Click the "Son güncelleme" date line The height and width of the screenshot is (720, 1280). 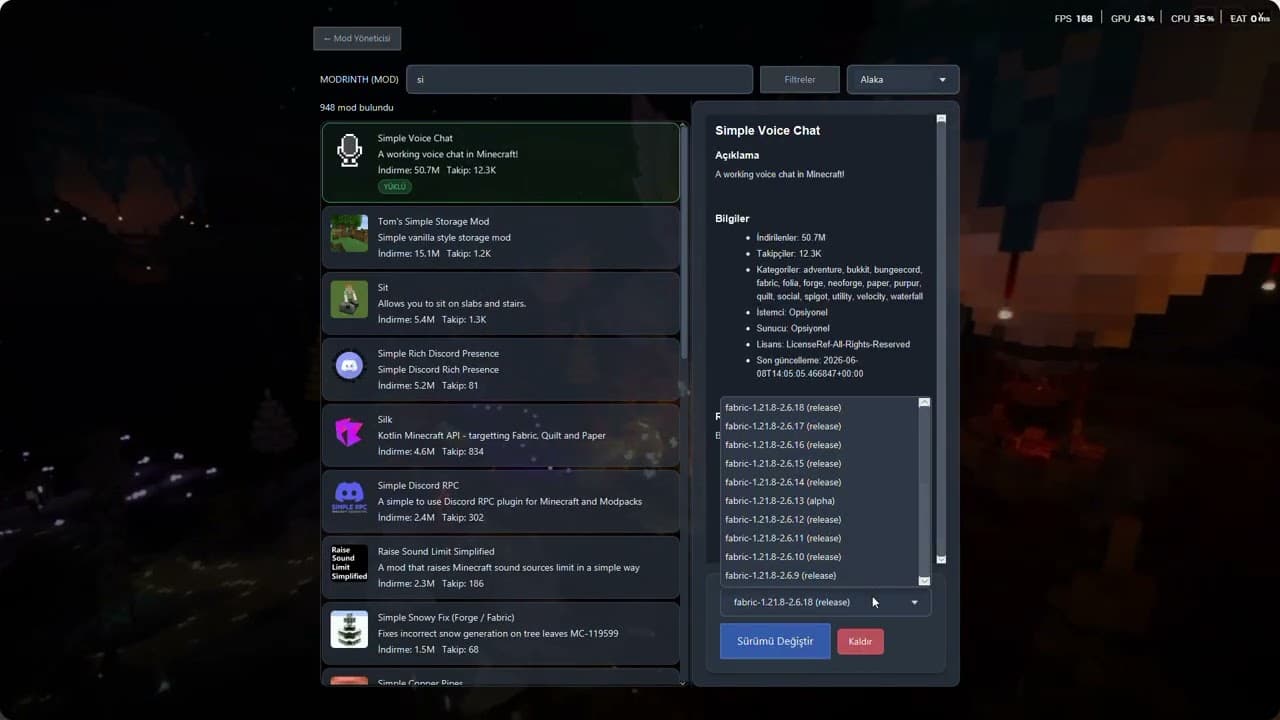(810, 367)
